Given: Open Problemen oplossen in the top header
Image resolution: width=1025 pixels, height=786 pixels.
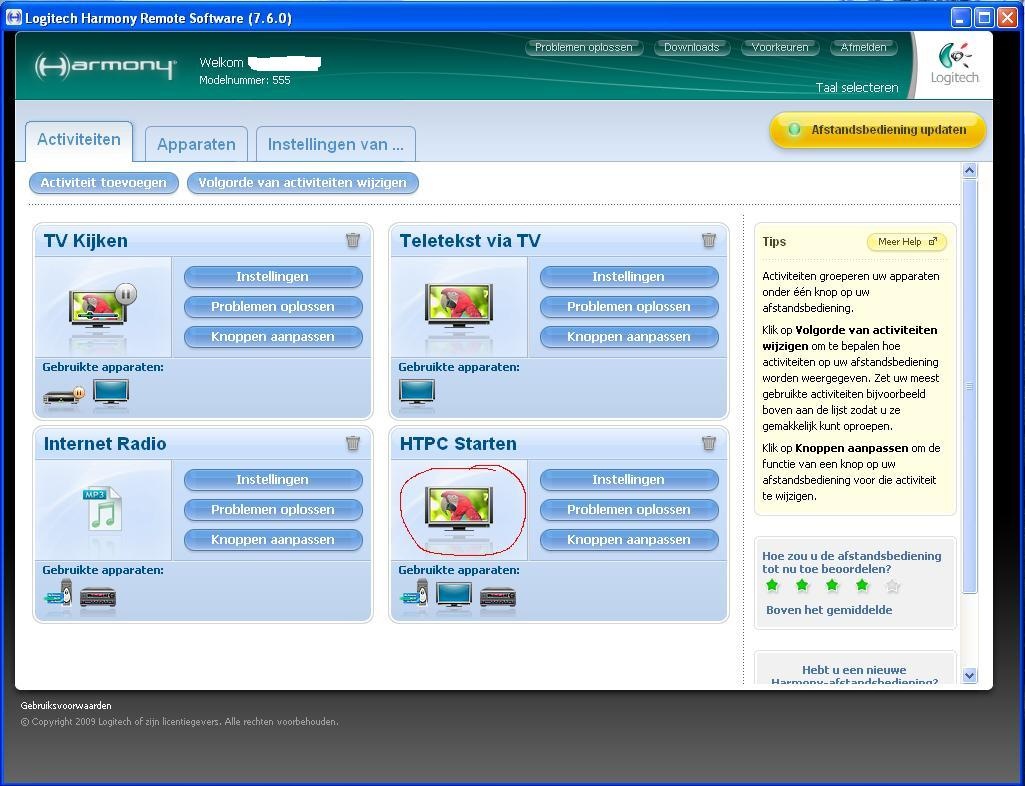Looking at the screenshot, I should click(x=584, y=47).
